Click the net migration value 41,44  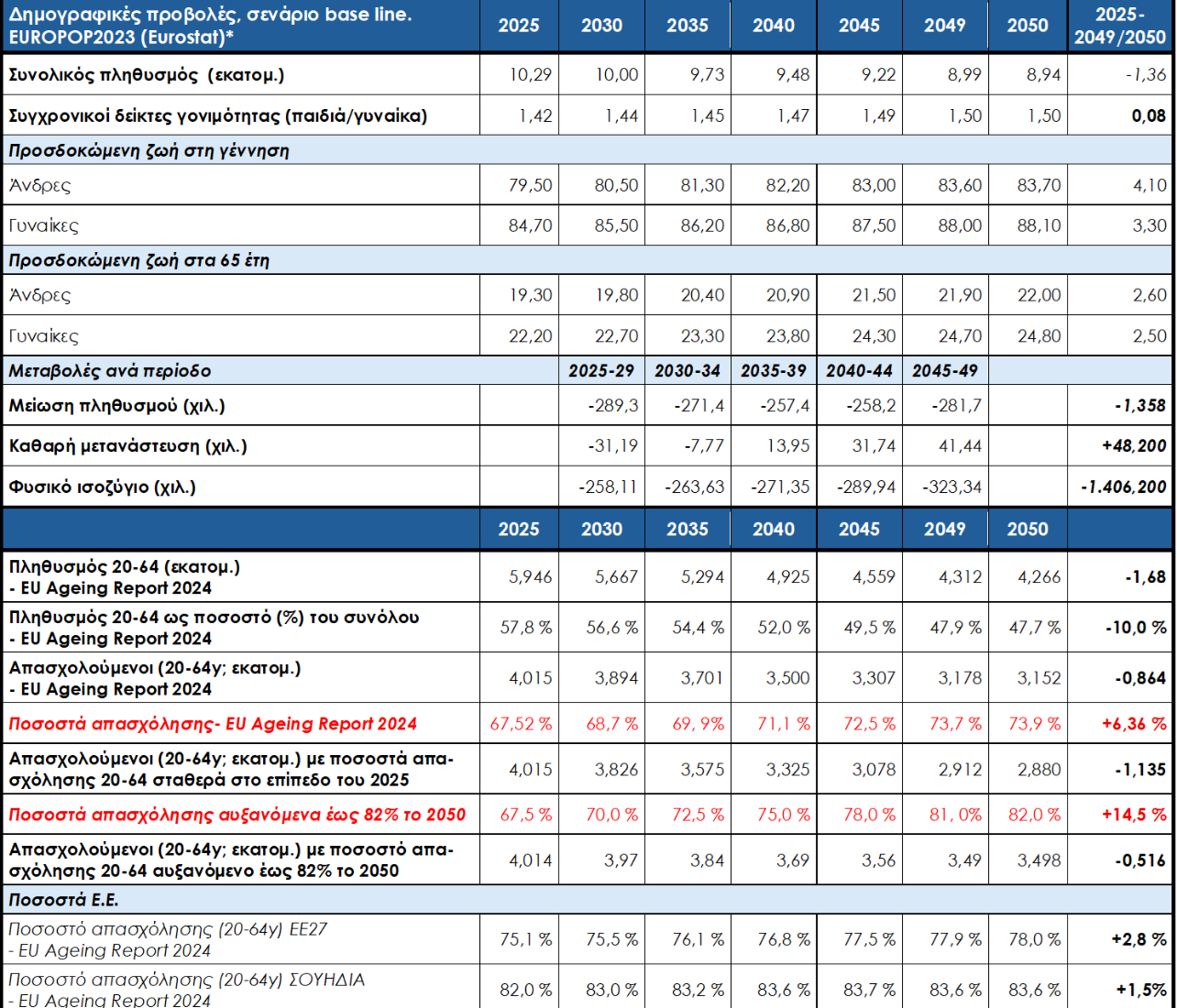(x=960, y=446)
